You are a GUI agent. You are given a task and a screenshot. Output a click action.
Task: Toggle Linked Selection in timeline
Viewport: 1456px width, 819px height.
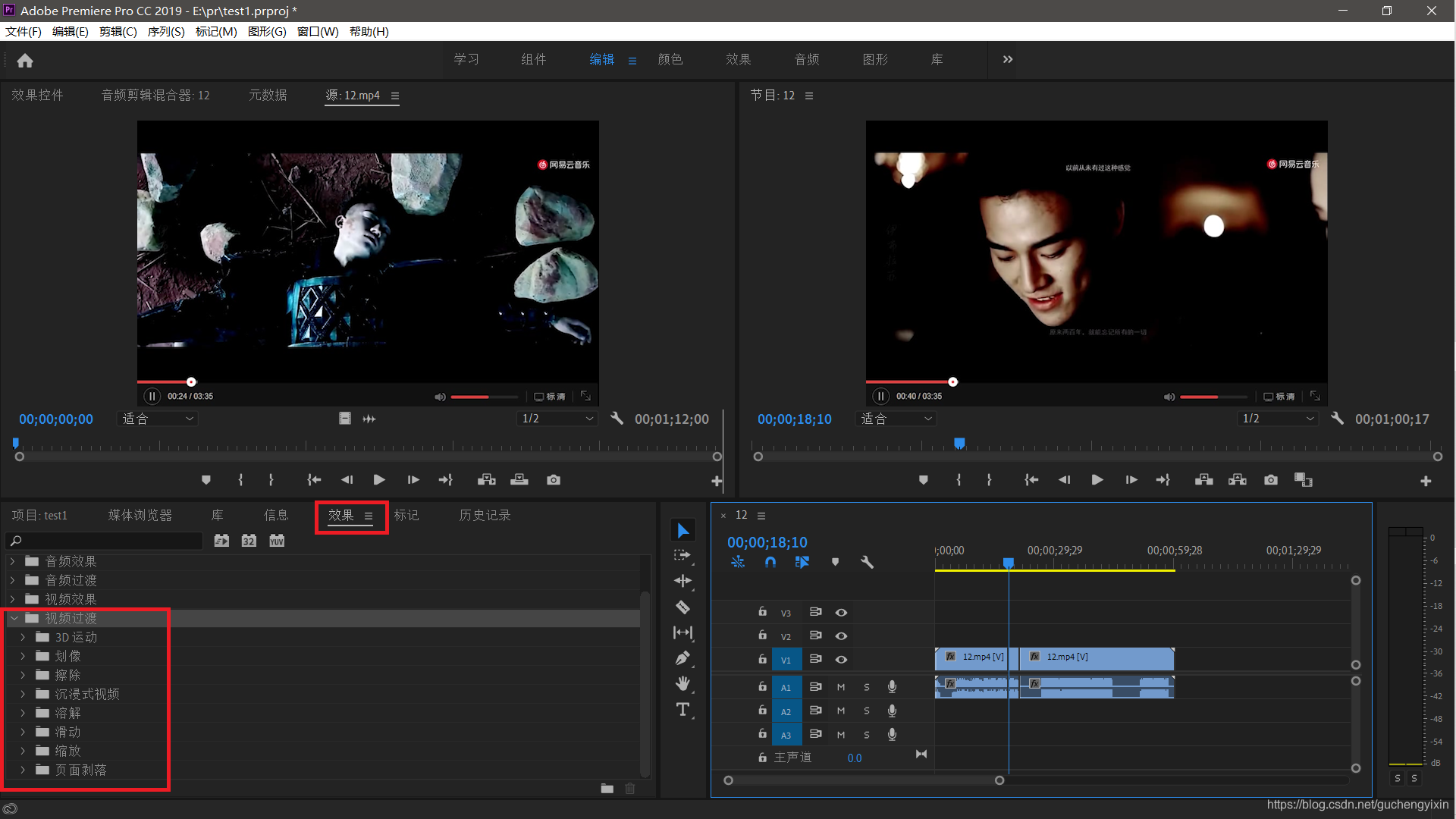802,562
